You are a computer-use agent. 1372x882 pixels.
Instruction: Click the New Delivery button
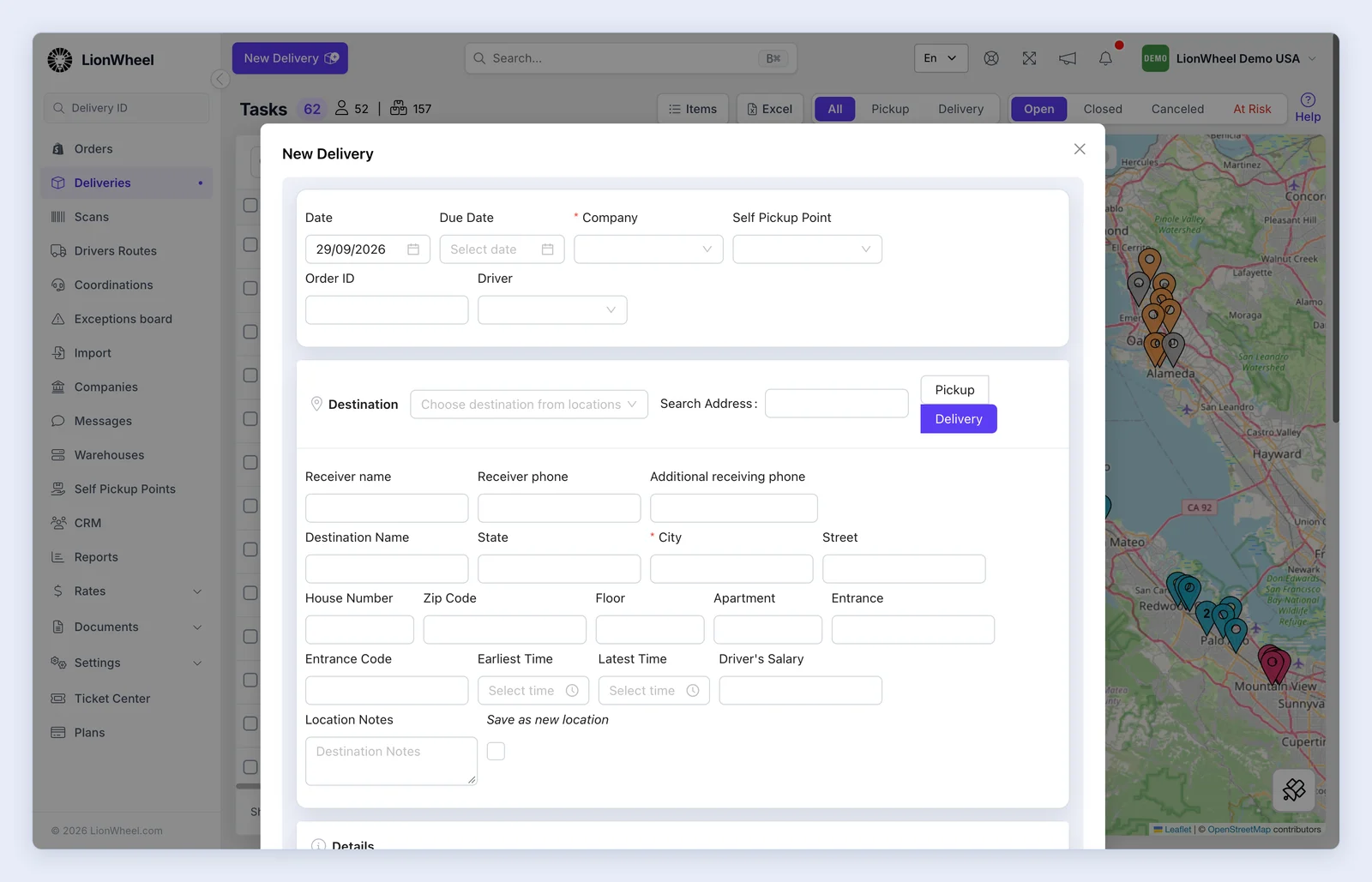tap(290, 58)
